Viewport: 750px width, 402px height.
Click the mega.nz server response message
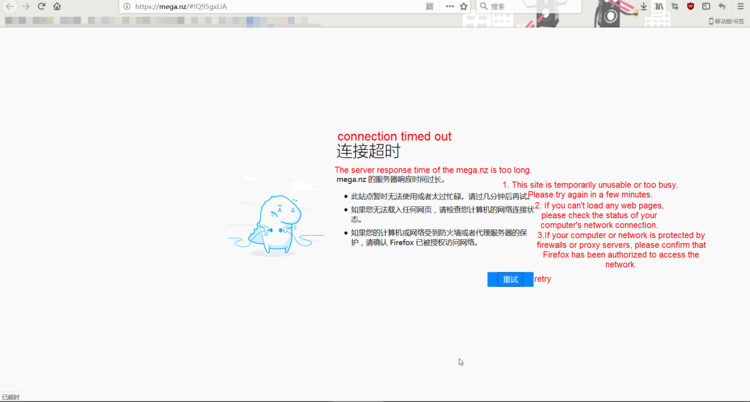pyautogui.click(x=391, y=180)
